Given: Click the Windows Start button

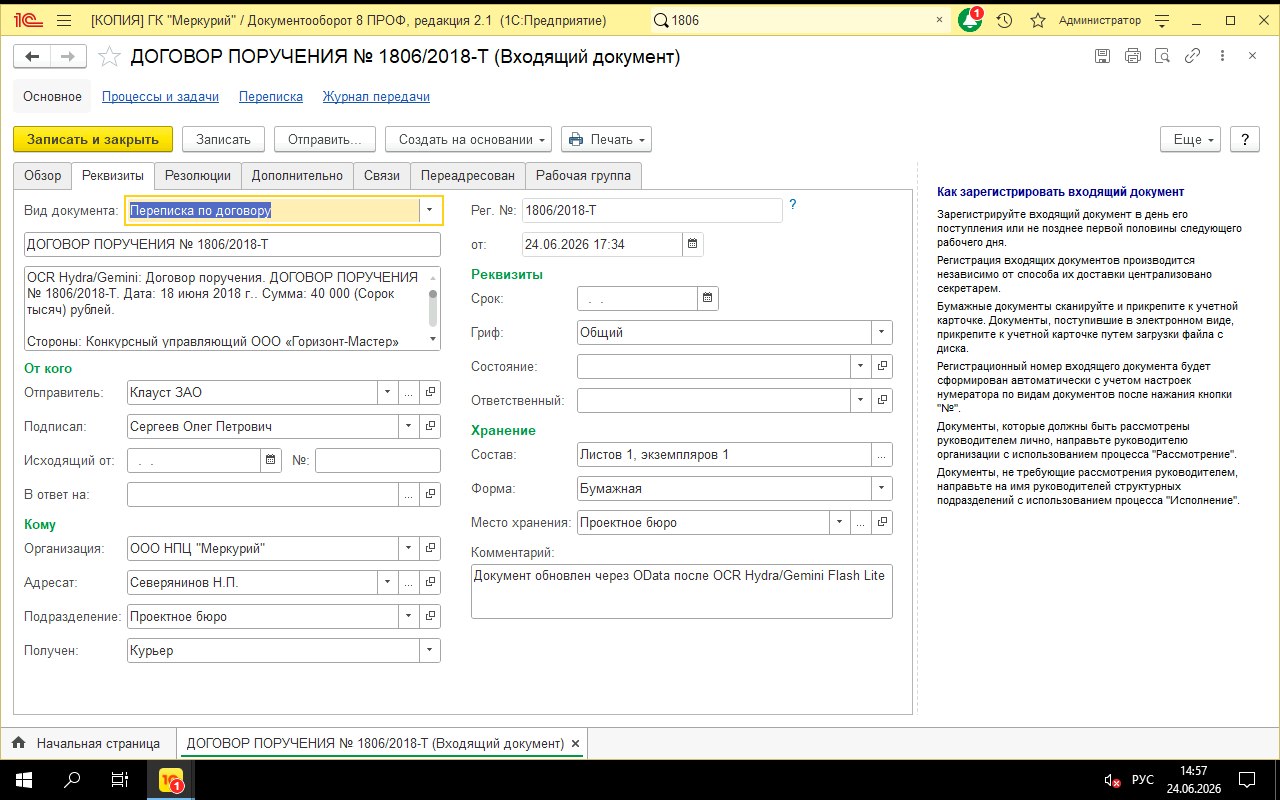Looking at the screenshot, I should point(24,780).
